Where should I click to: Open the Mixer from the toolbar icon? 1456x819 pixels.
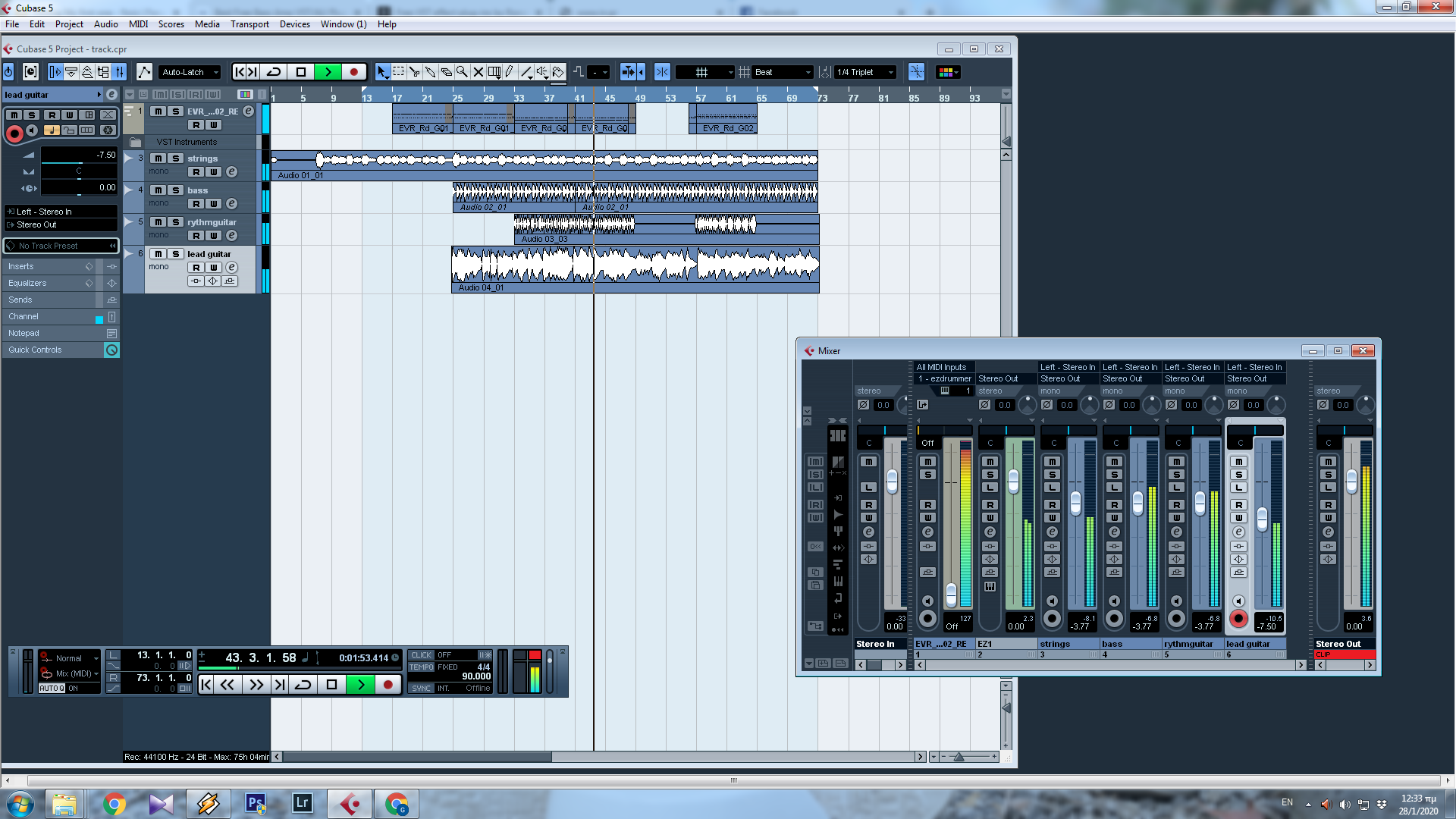coord(119,72)
